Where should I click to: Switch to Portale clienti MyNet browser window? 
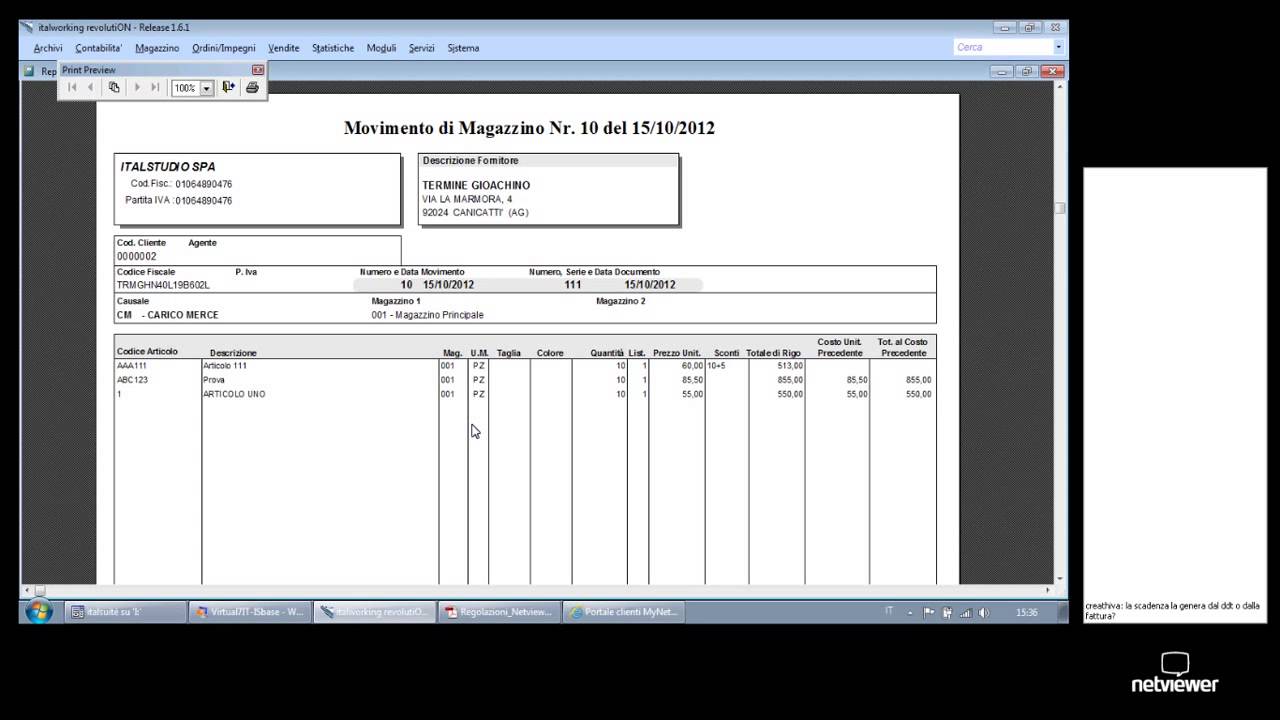(x=624, y=612)
